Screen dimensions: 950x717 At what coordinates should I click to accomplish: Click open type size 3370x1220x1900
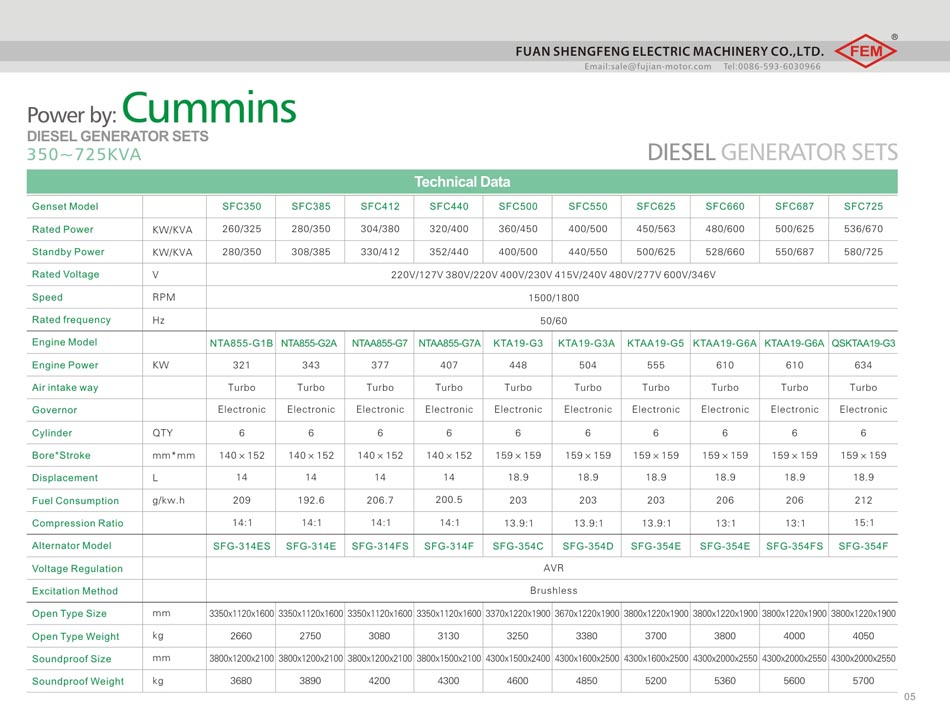click(x=517, y=613)
